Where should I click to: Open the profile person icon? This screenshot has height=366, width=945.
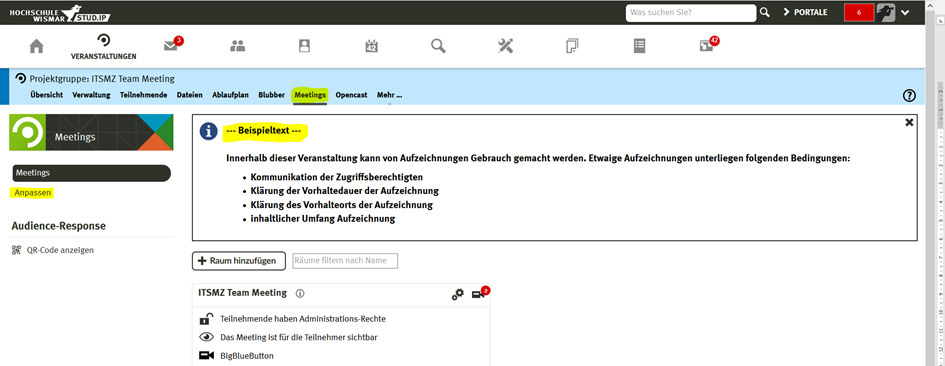[x=304, y=46]
